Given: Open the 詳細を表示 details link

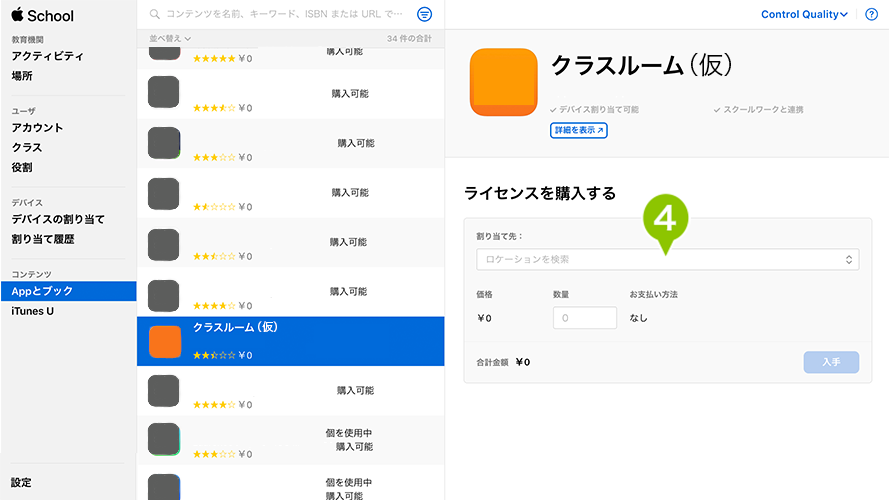Looking at the screenshot, I should click(x=578, y=130).
